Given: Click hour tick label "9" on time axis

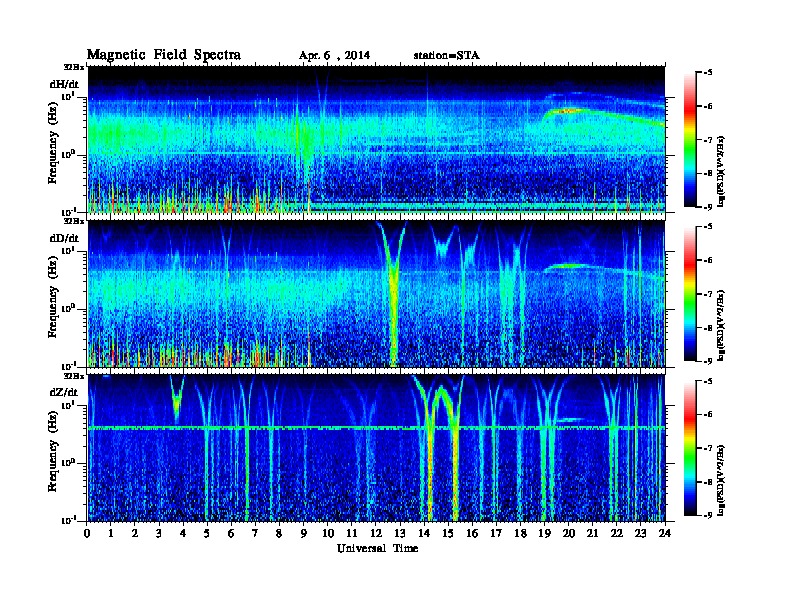Looking at the screenshot, I should pos(304,533).
